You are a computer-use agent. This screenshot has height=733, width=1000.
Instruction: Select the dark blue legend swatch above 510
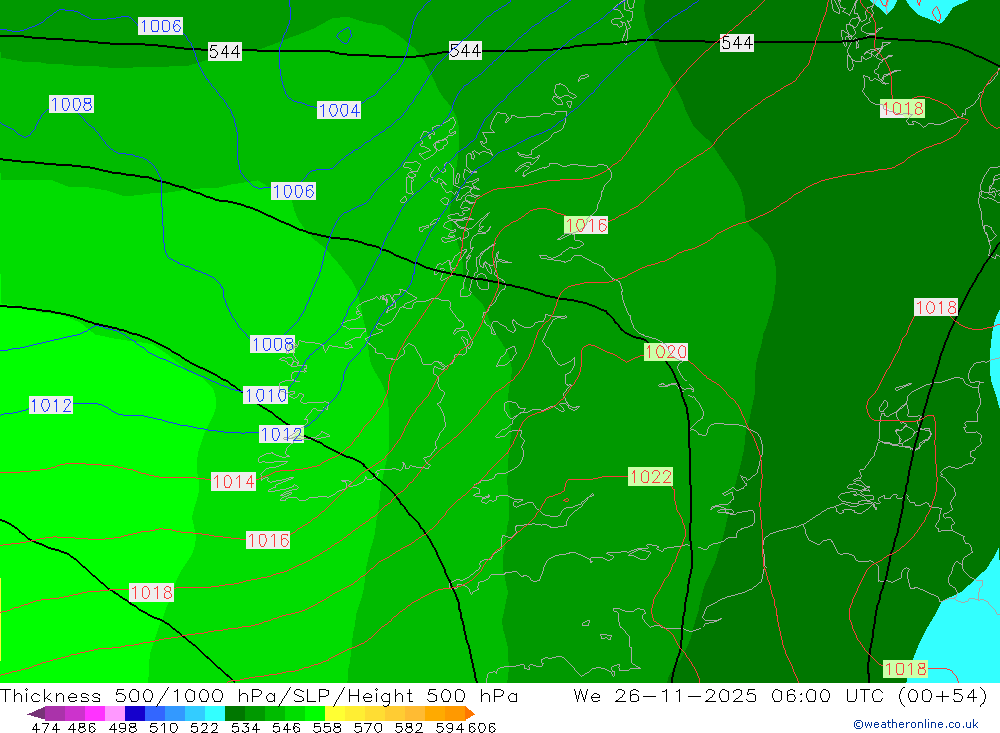click(x=135, y=713)
